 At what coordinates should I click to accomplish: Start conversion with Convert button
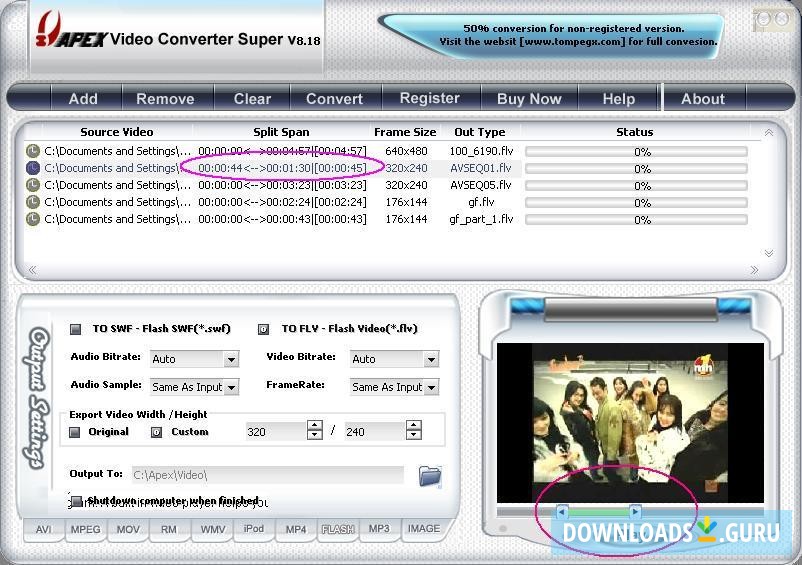click(334, 99)
